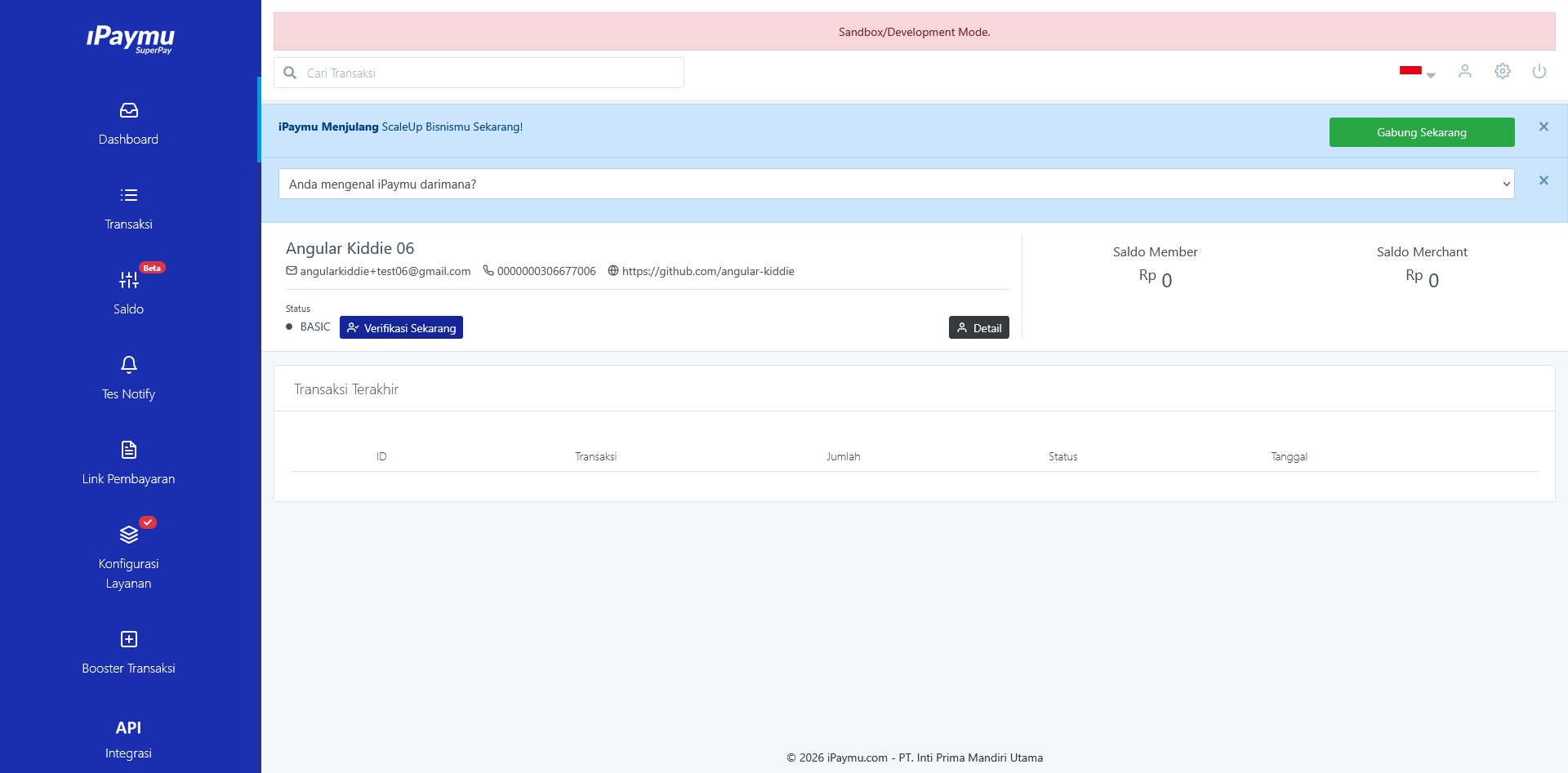
Task: Open the Indonesian flag language dropdown
Action: point(1417,72)
